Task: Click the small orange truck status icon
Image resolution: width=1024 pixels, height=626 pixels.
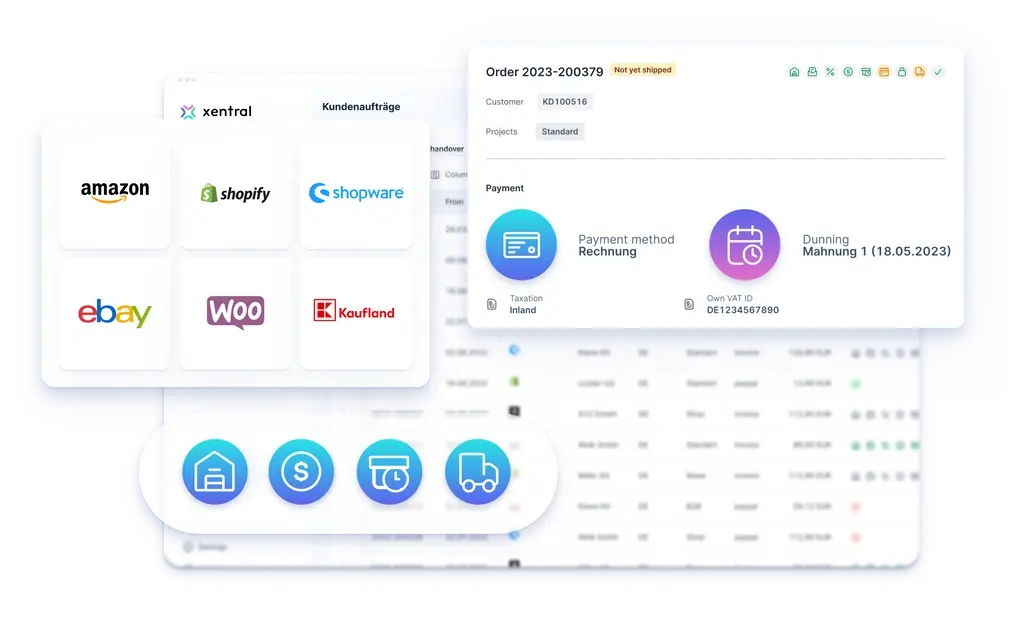Action: [x=920, y=72]
